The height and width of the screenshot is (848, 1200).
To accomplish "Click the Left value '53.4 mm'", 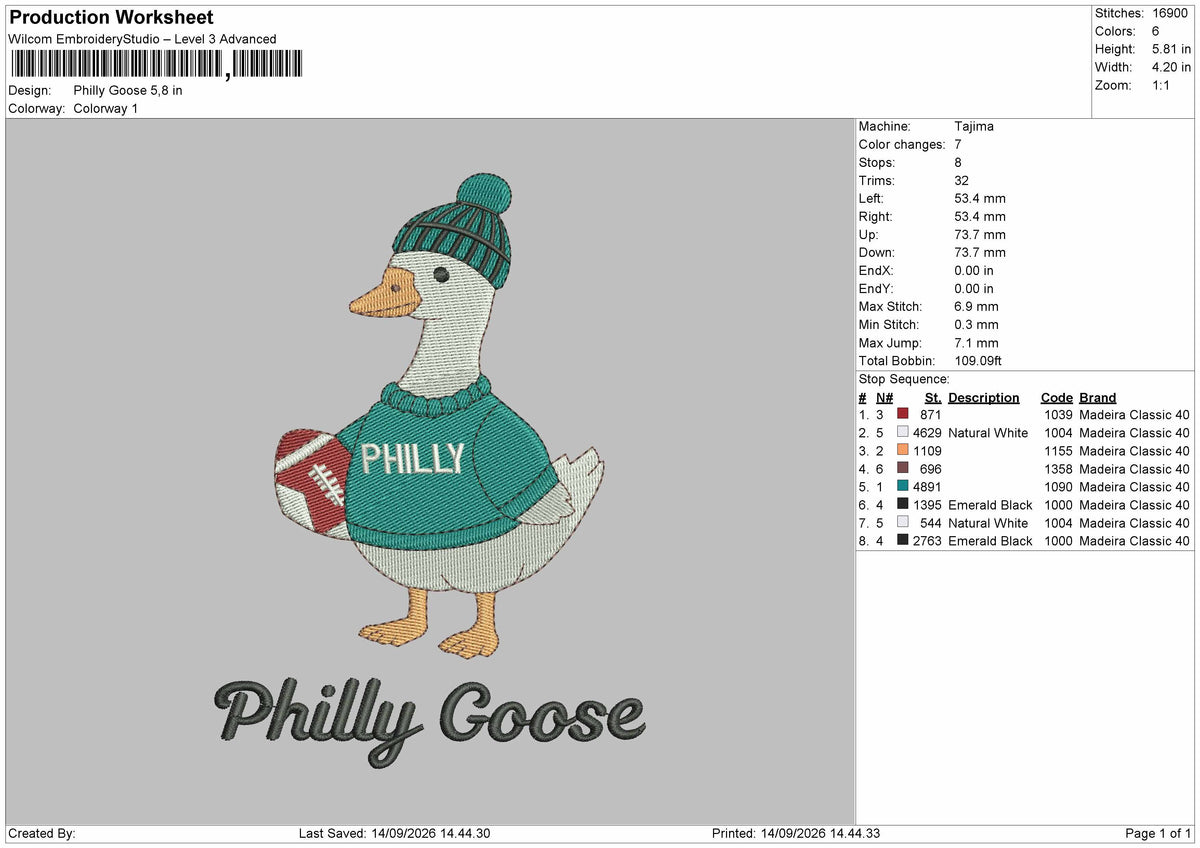I will coord(980,199).
